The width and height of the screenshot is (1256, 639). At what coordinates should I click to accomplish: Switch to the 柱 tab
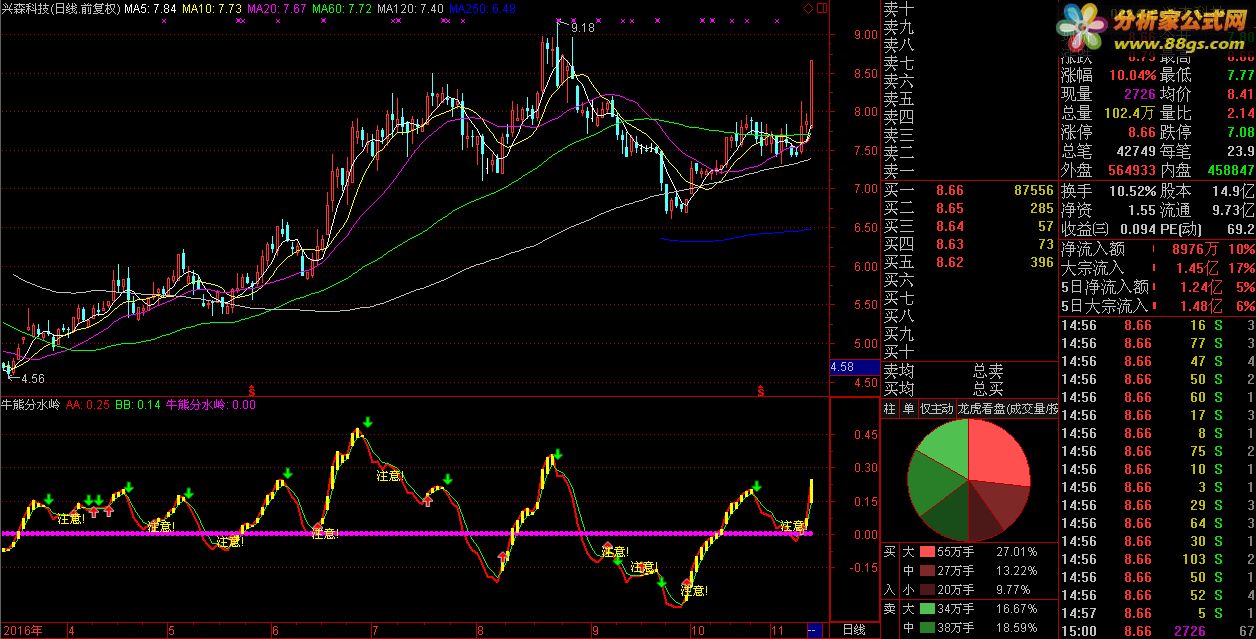(x=889, y=408)
